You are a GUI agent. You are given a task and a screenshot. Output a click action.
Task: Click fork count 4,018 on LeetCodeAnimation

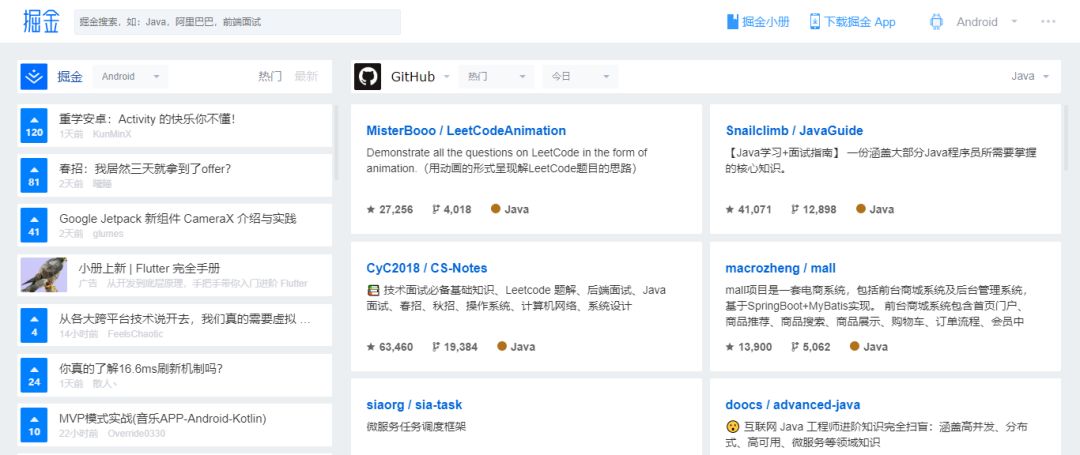coord(451,209)
